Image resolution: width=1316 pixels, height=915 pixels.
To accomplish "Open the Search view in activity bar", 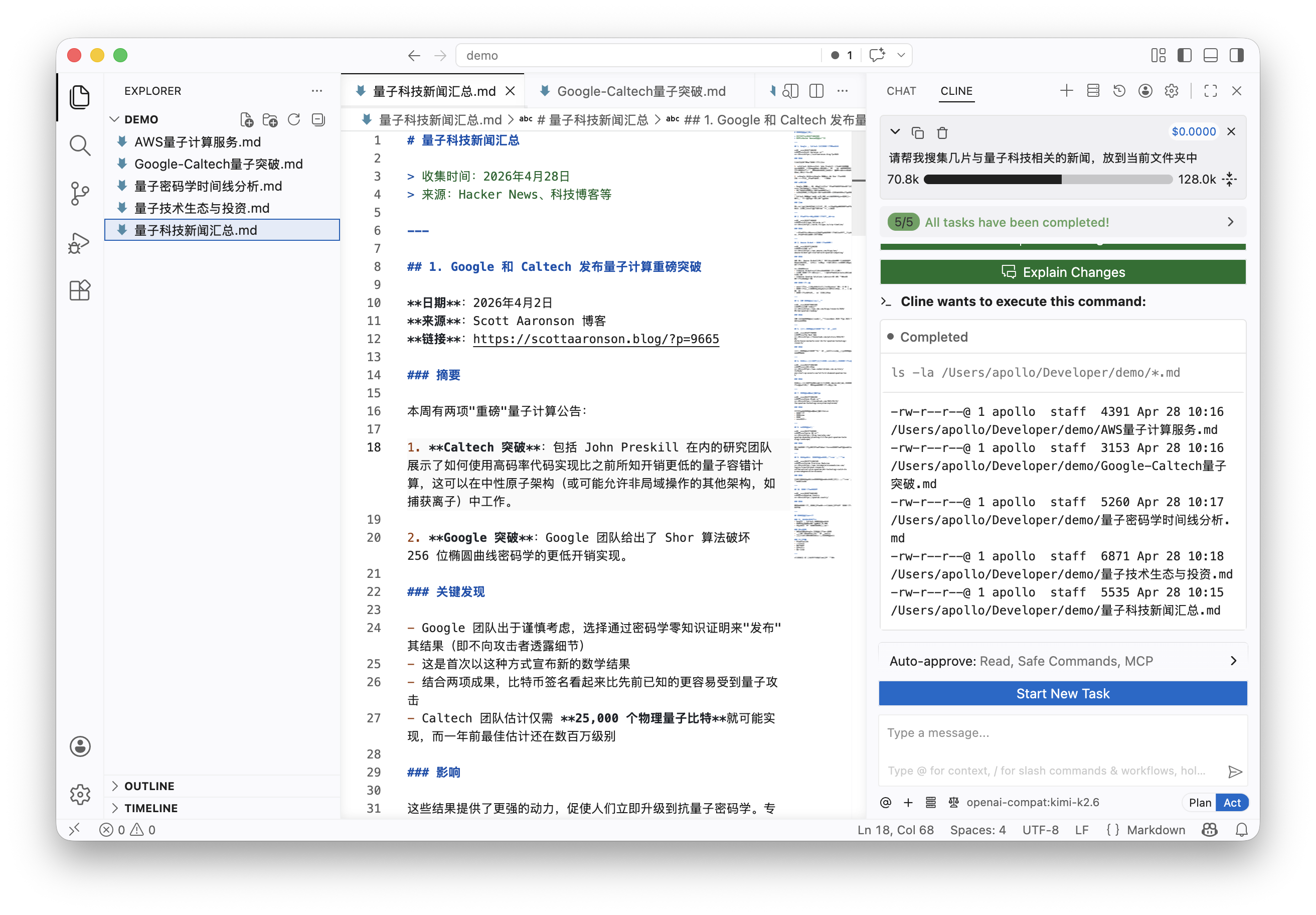I will pyautogui.click(x=80, y=145).
